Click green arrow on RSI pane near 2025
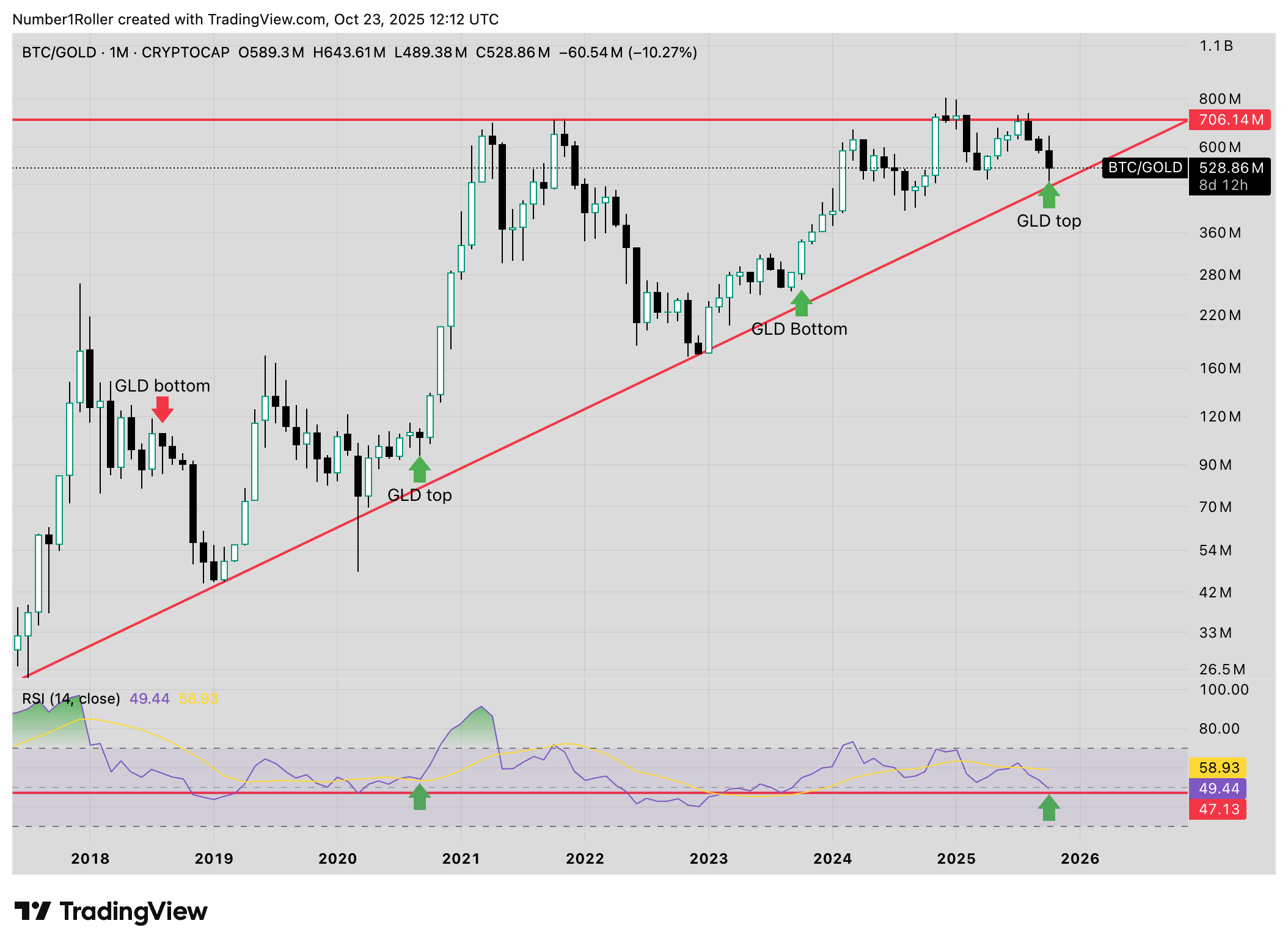The width and height of the screenshot is (1288, 948). coord(1048,808)
